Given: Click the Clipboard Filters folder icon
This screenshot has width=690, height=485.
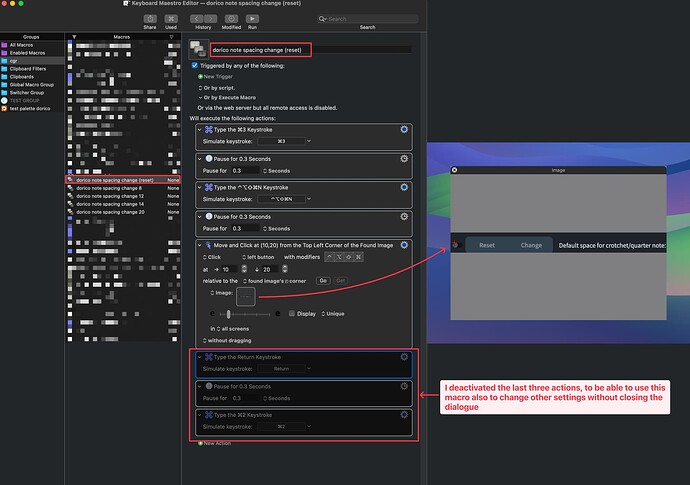Looking at the screenshot, I should coord(4,69).
